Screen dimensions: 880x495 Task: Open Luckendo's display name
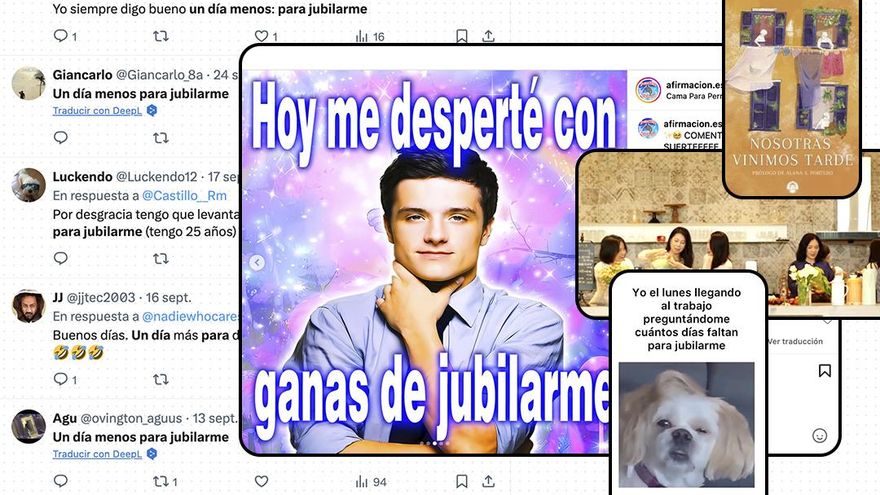[x=82, y=177]
